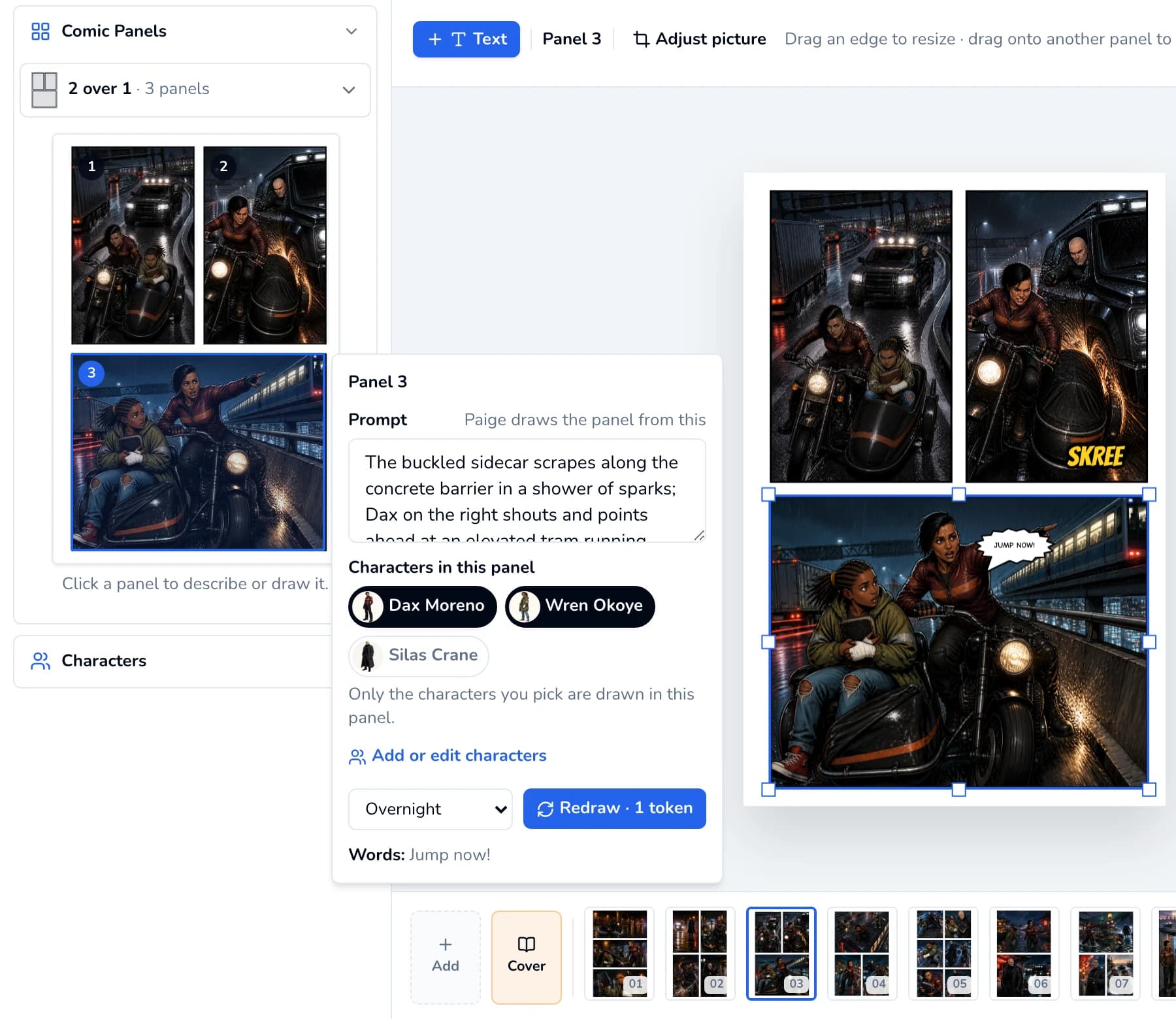Go to page 04 thumbnail

[862, 954]
